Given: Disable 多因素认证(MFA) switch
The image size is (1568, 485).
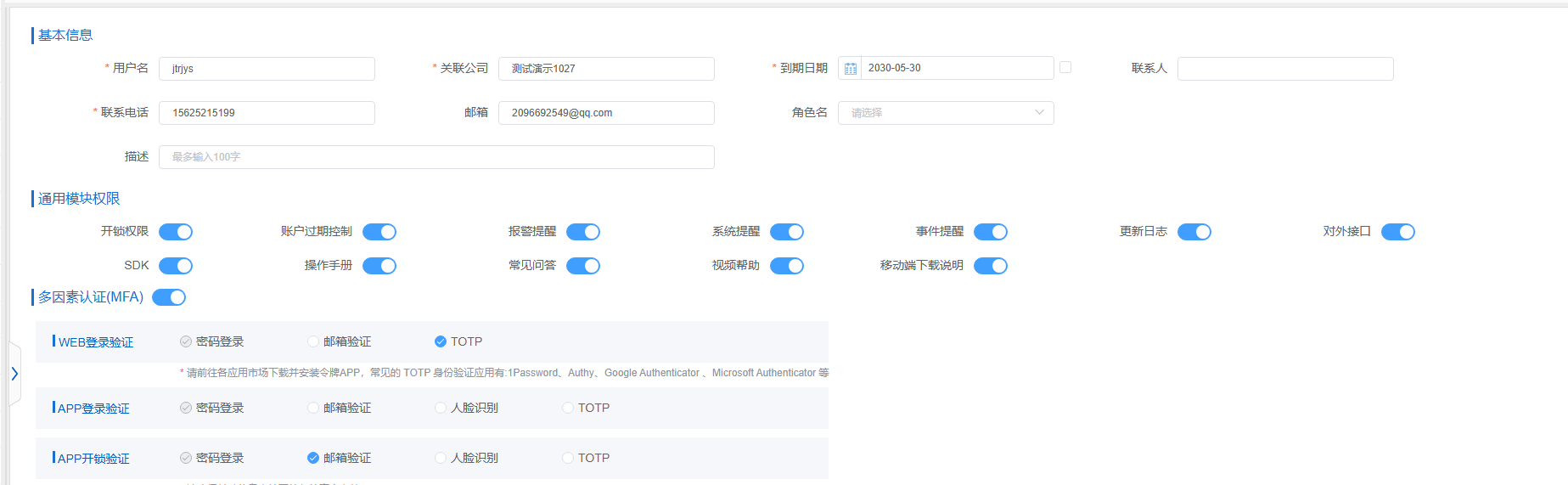Looking at the screenshot, I should 169,297.
